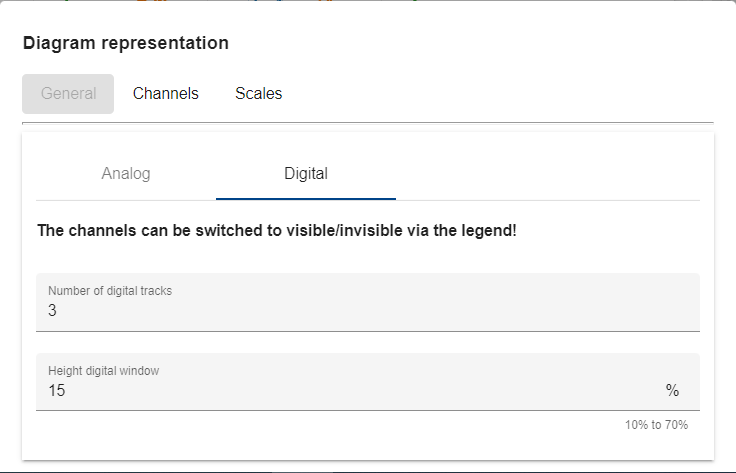Click the bold channels visibility notice text
736x473 pixels.
click(x=277, y=231)
